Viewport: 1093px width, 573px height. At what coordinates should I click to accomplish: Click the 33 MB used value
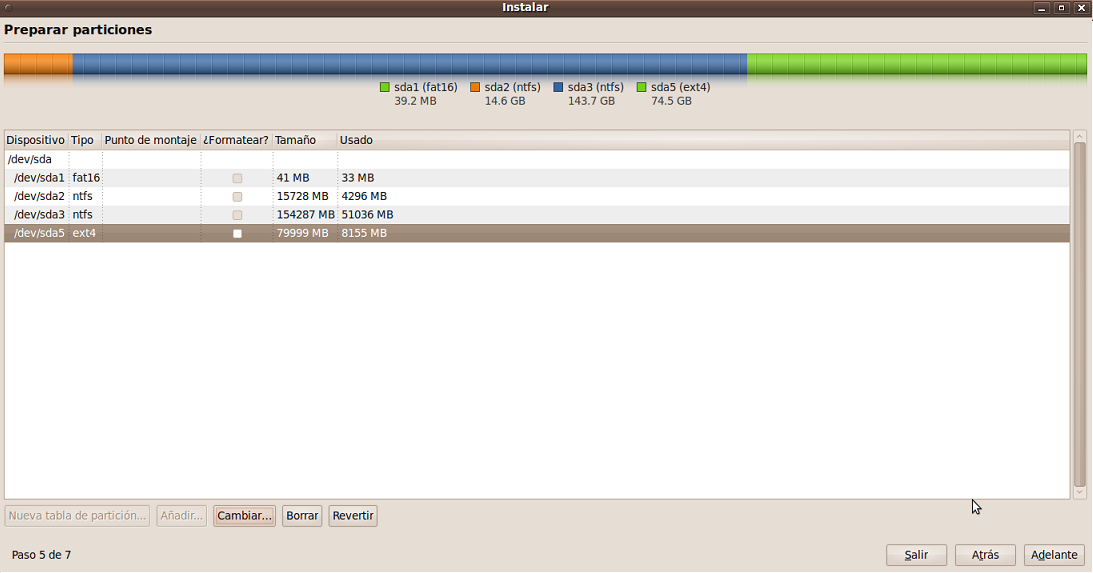click(x=358, y=178)
